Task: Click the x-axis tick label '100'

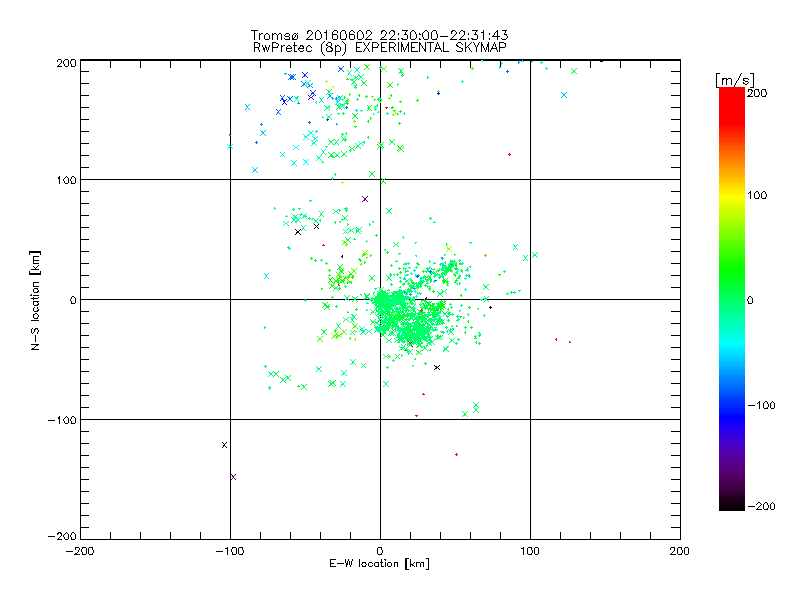Action: pyautogui.click(x=530, y=551)
